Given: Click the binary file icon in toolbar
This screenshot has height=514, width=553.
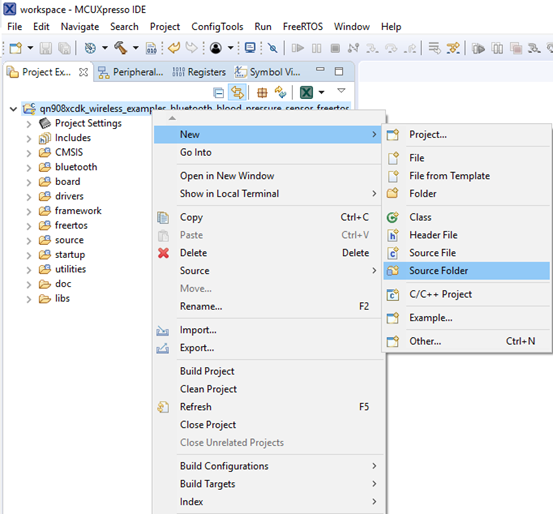Looking at the screenshot, I should point(151,48).
